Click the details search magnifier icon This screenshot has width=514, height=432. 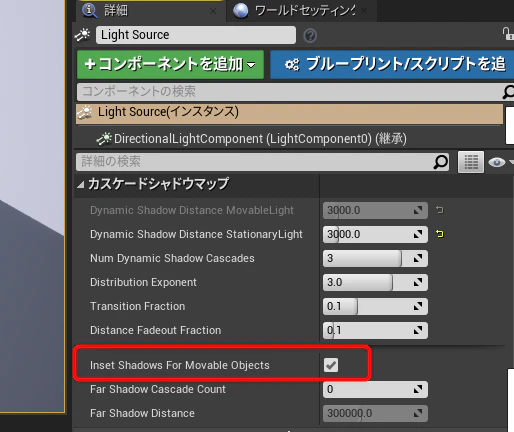point(441,162)
